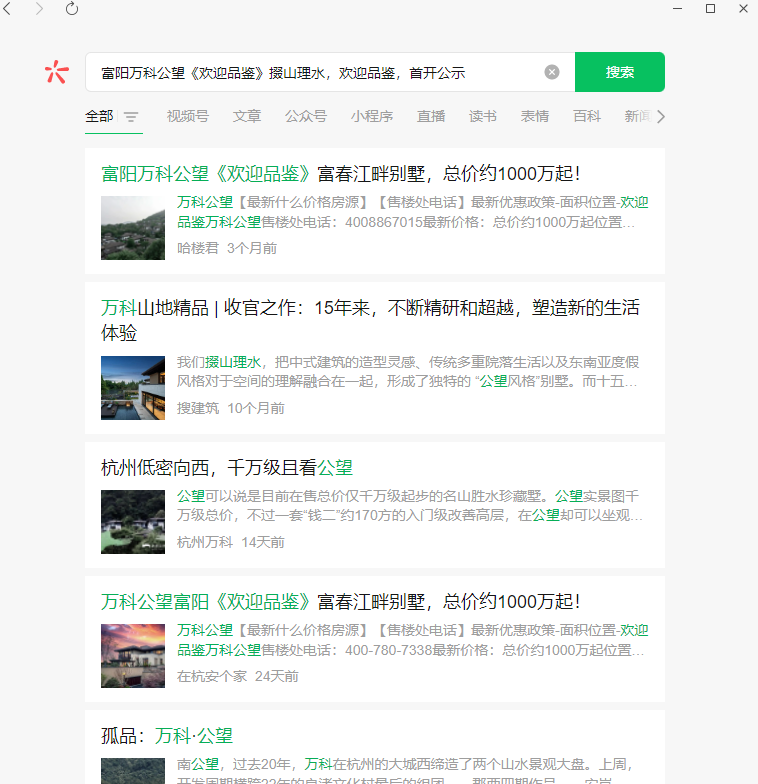
Task: Open the filter icon beside 全部
Action: click(131, 117)
